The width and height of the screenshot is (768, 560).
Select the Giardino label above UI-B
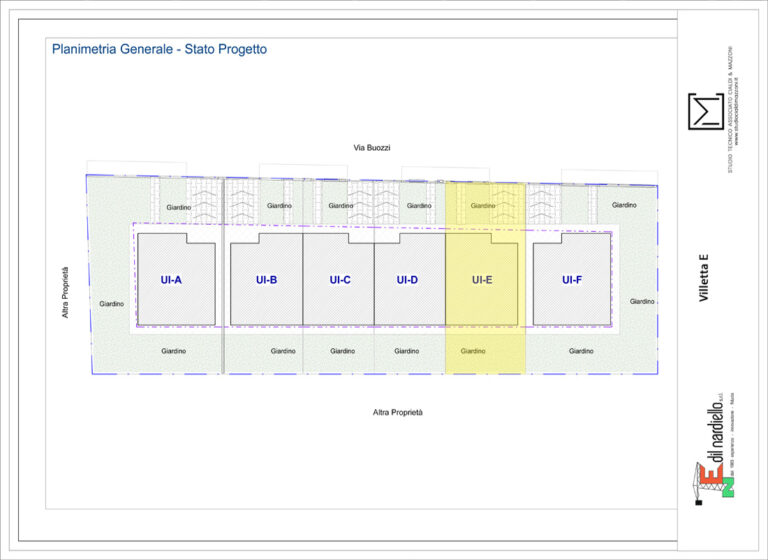click(x=280, y=206)
